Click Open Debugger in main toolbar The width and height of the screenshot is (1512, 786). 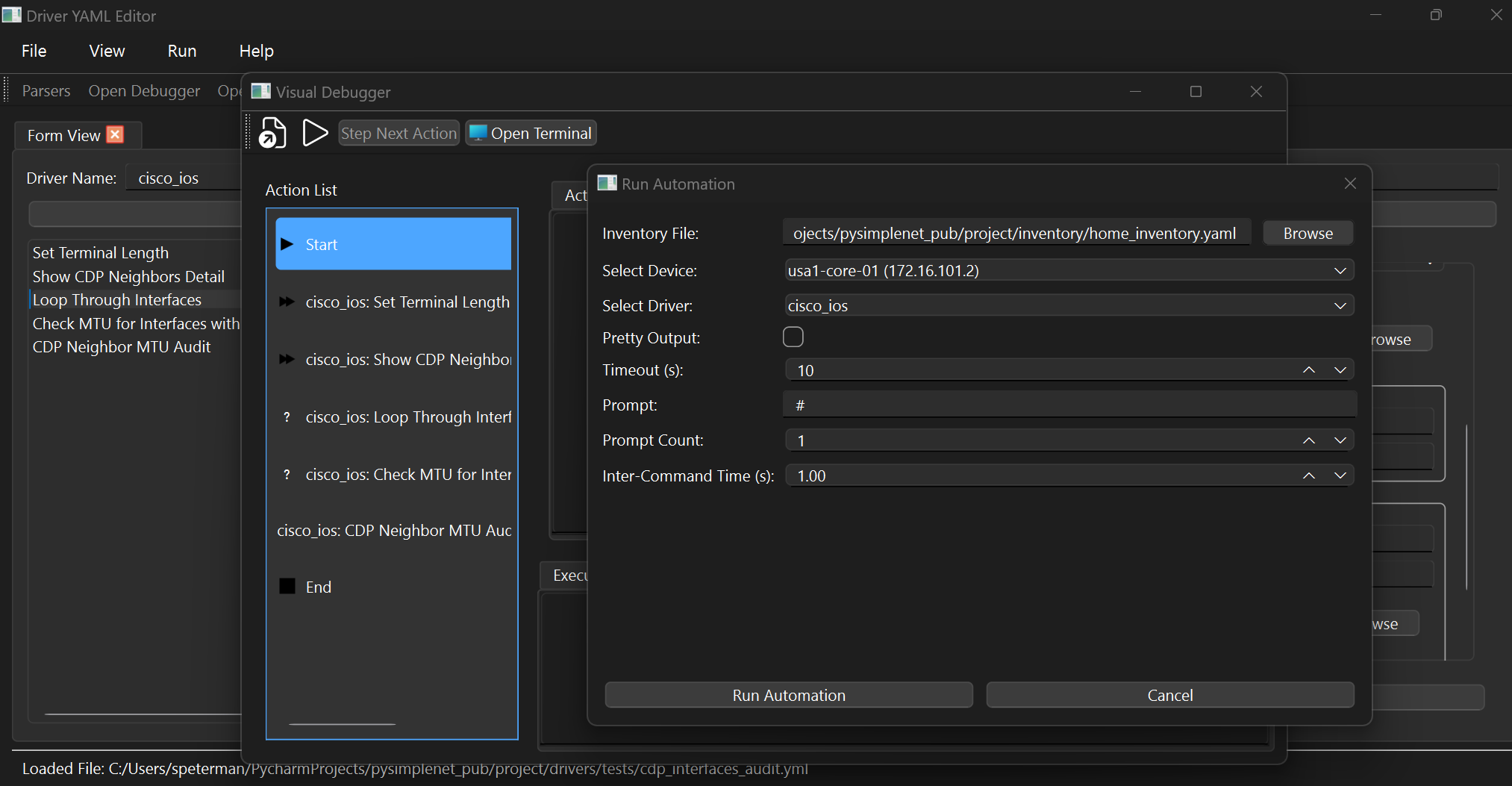coord(144,91)
